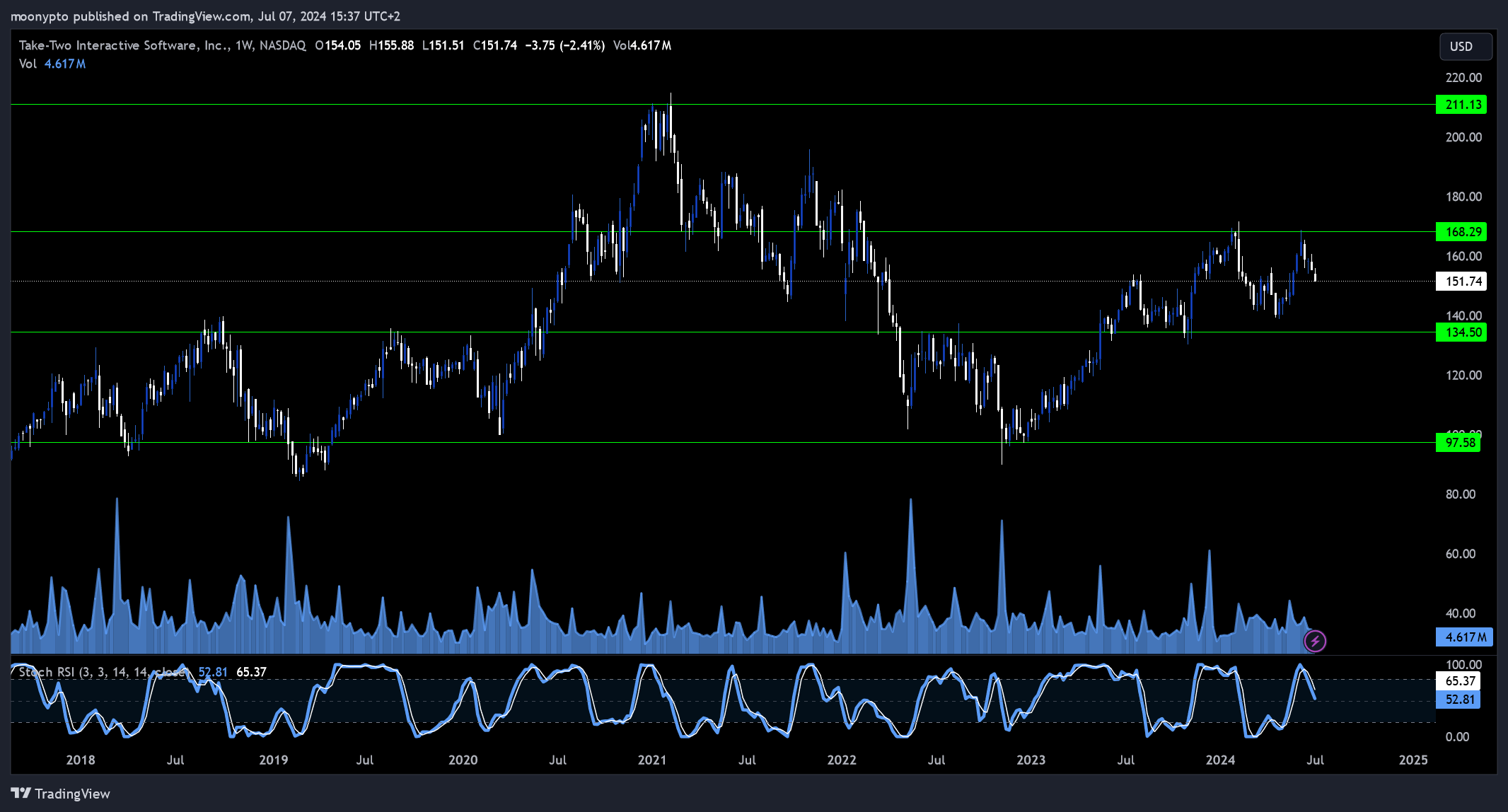Click the purple lightning bolt icon
Image resolution: width=1508 pixels, height=812 pixels.
click(x=1315, y=642)
